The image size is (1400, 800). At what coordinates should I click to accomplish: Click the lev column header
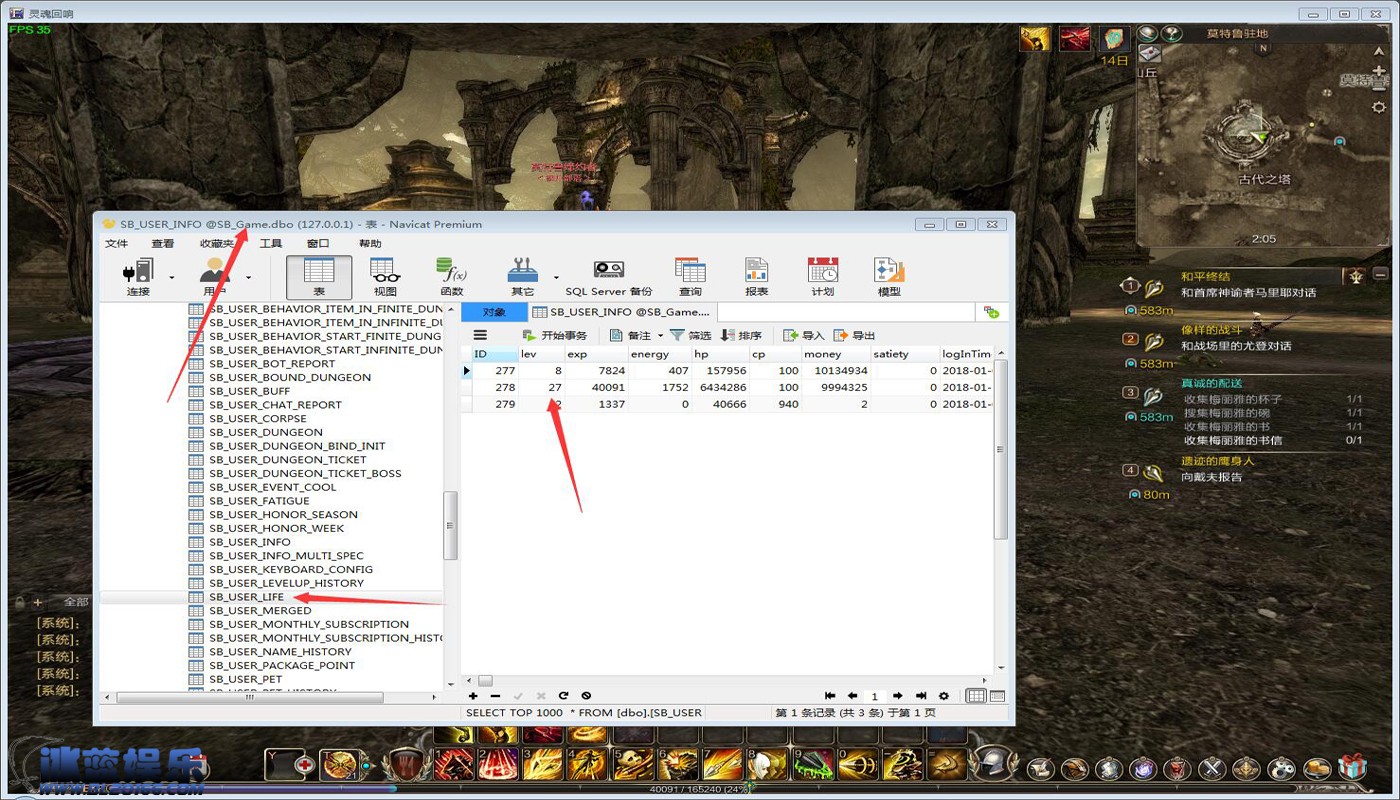(541, 354)
